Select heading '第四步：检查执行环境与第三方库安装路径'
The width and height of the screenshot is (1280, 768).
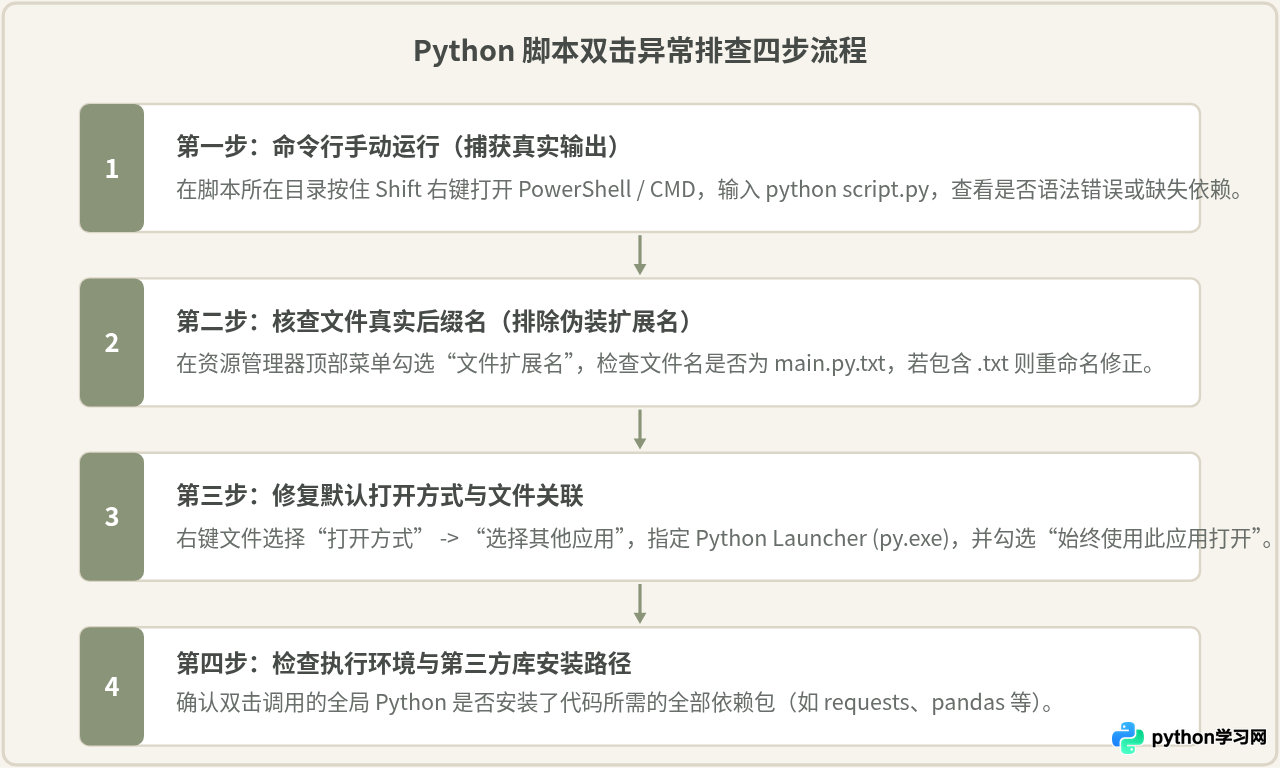404,664
